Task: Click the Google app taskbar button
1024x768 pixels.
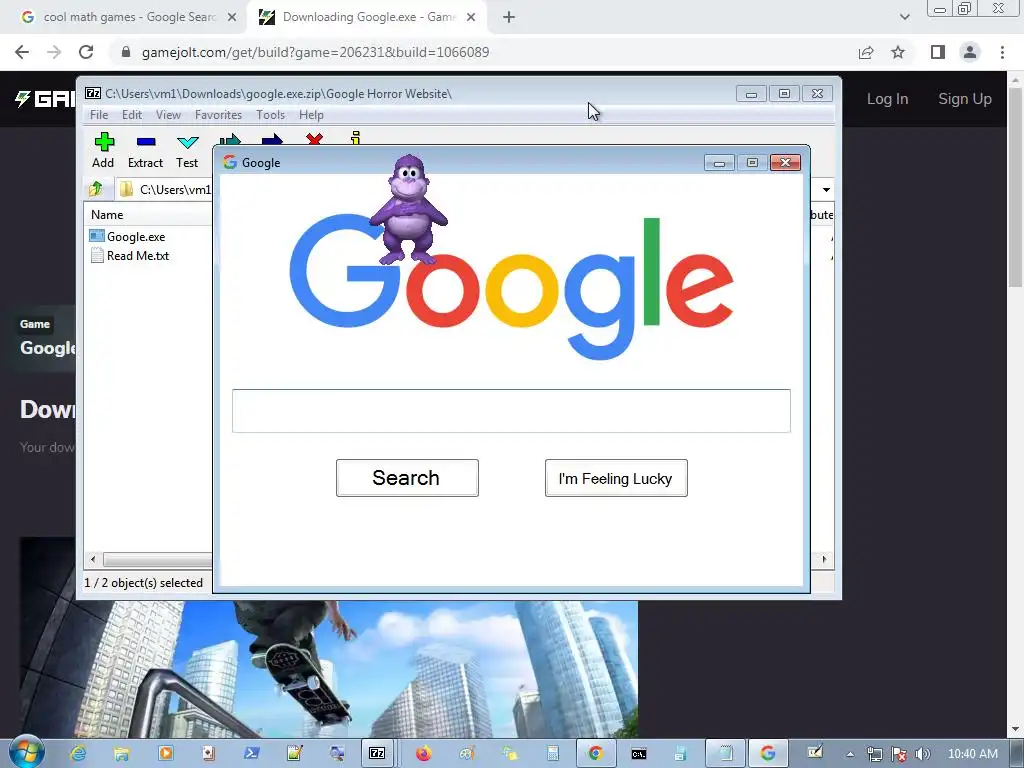Action: 767,754
